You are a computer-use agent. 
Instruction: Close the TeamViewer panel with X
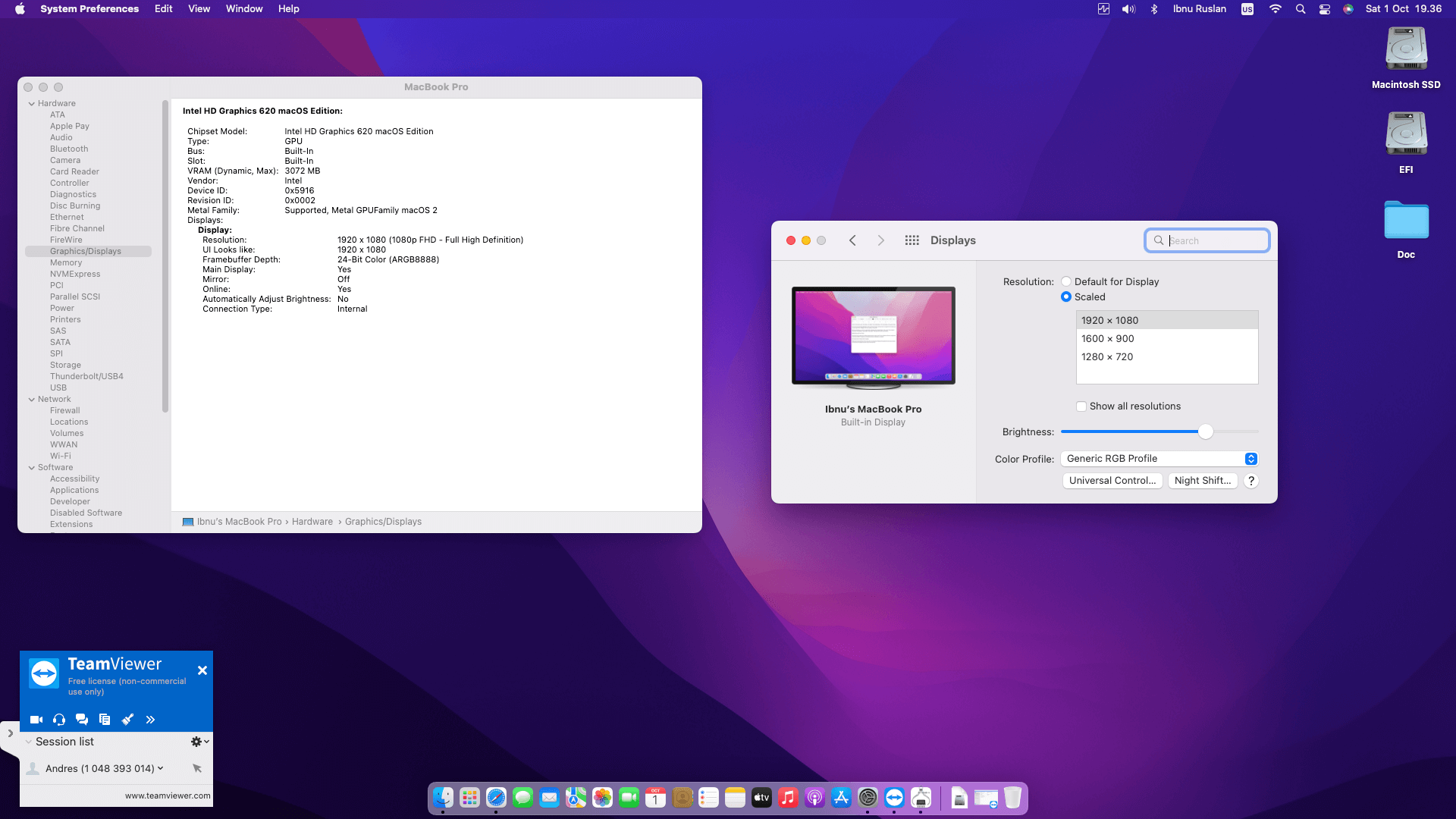click(x=202, y=670)
